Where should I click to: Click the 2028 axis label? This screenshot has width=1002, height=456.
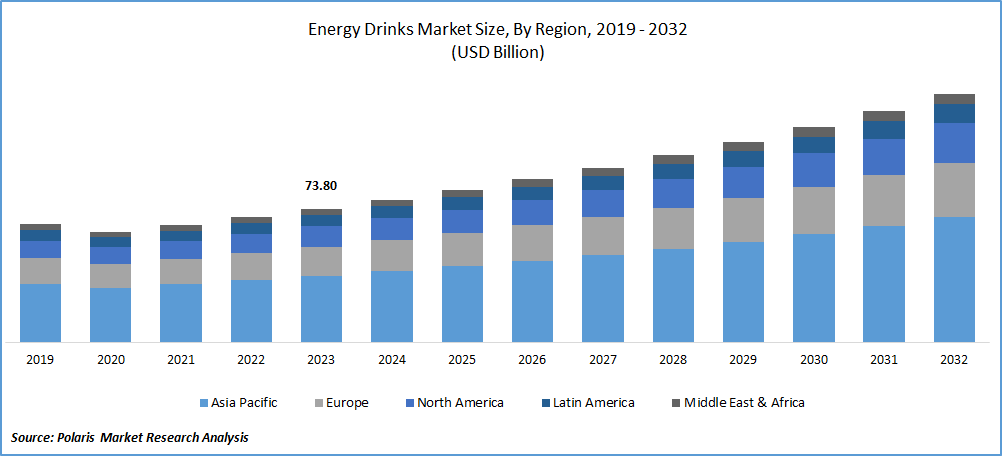pyautogui.click(x=673, y=360)
